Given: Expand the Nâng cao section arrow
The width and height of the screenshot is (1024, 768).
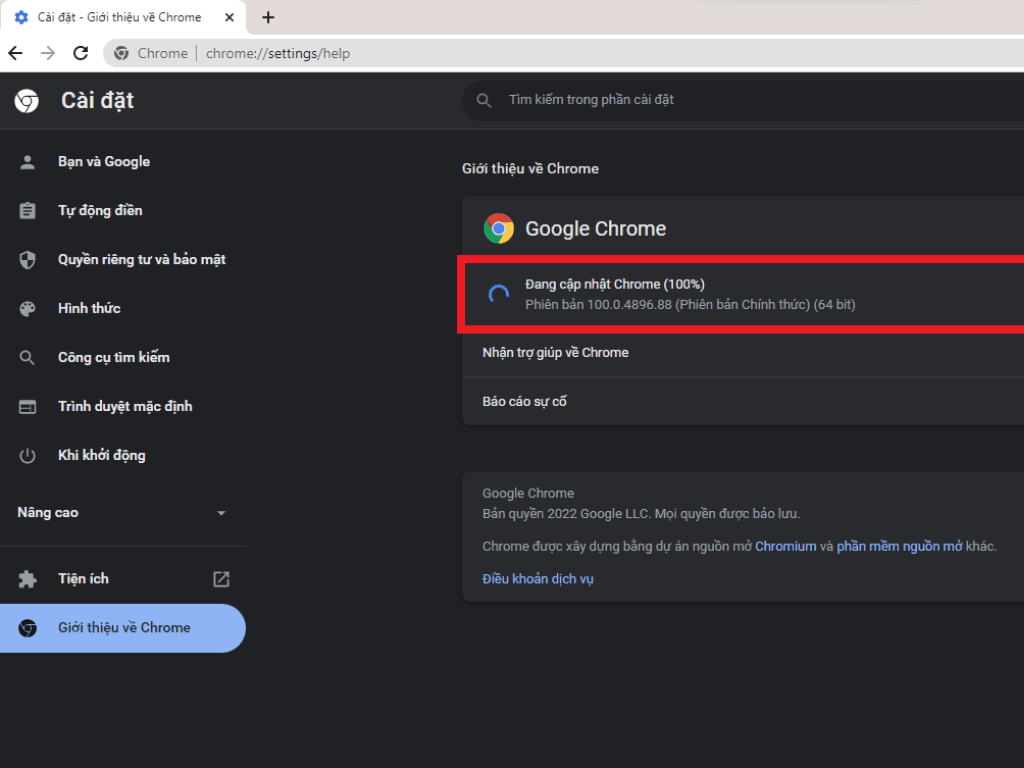Looking at the screenshot, I should click(221, 513).
